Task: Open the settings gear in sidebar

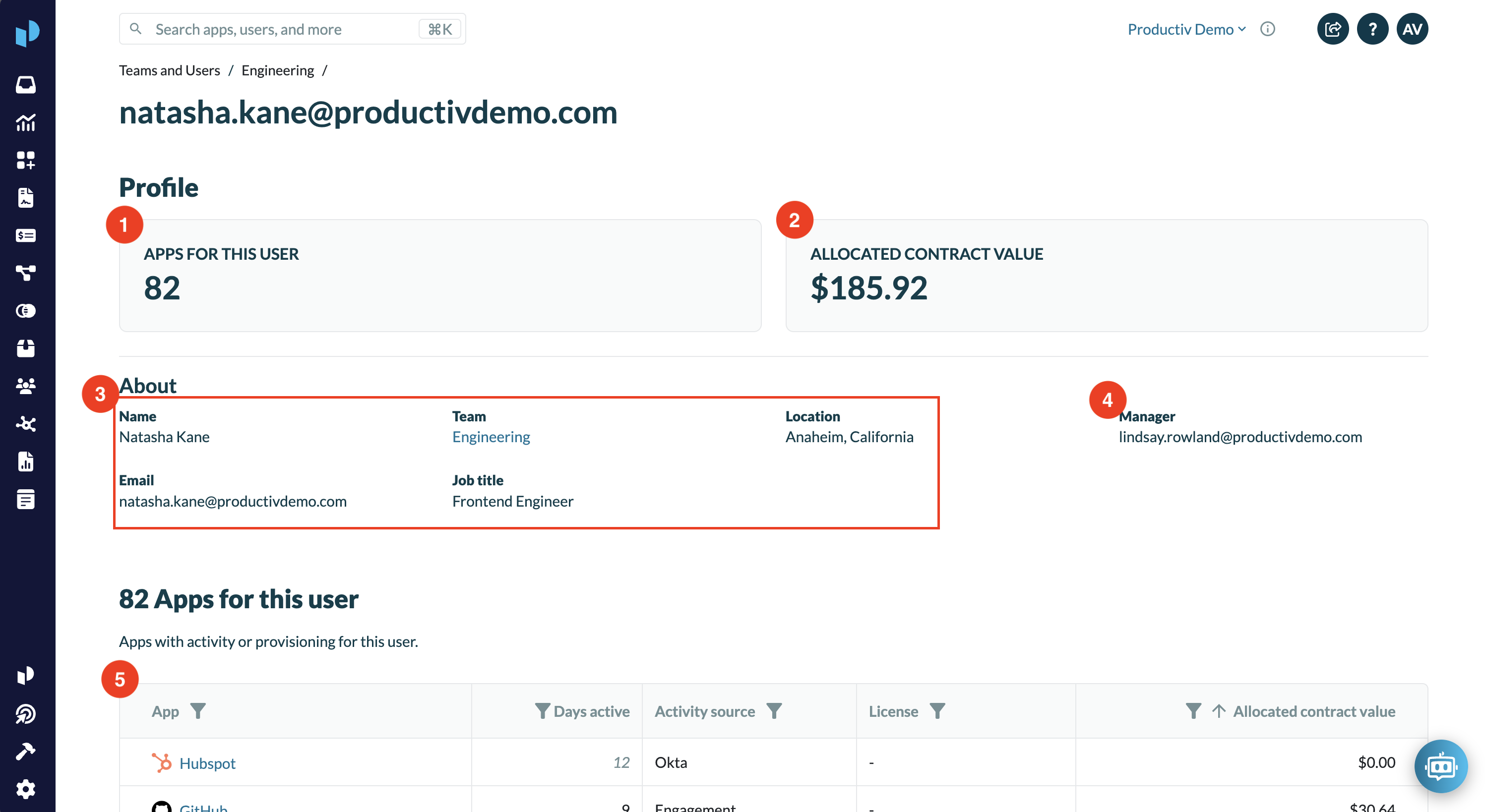Action: click(x=26, y=788)
